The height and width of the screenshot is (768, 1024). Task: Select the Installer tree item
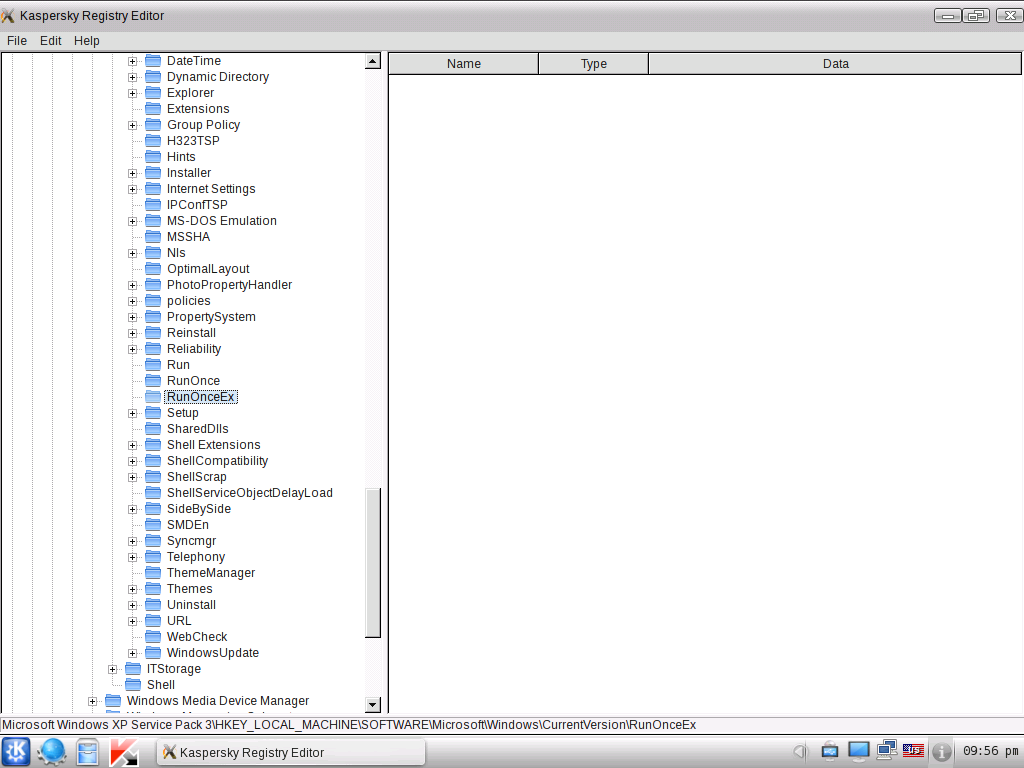pyautogui.click(x=189, y=172)
